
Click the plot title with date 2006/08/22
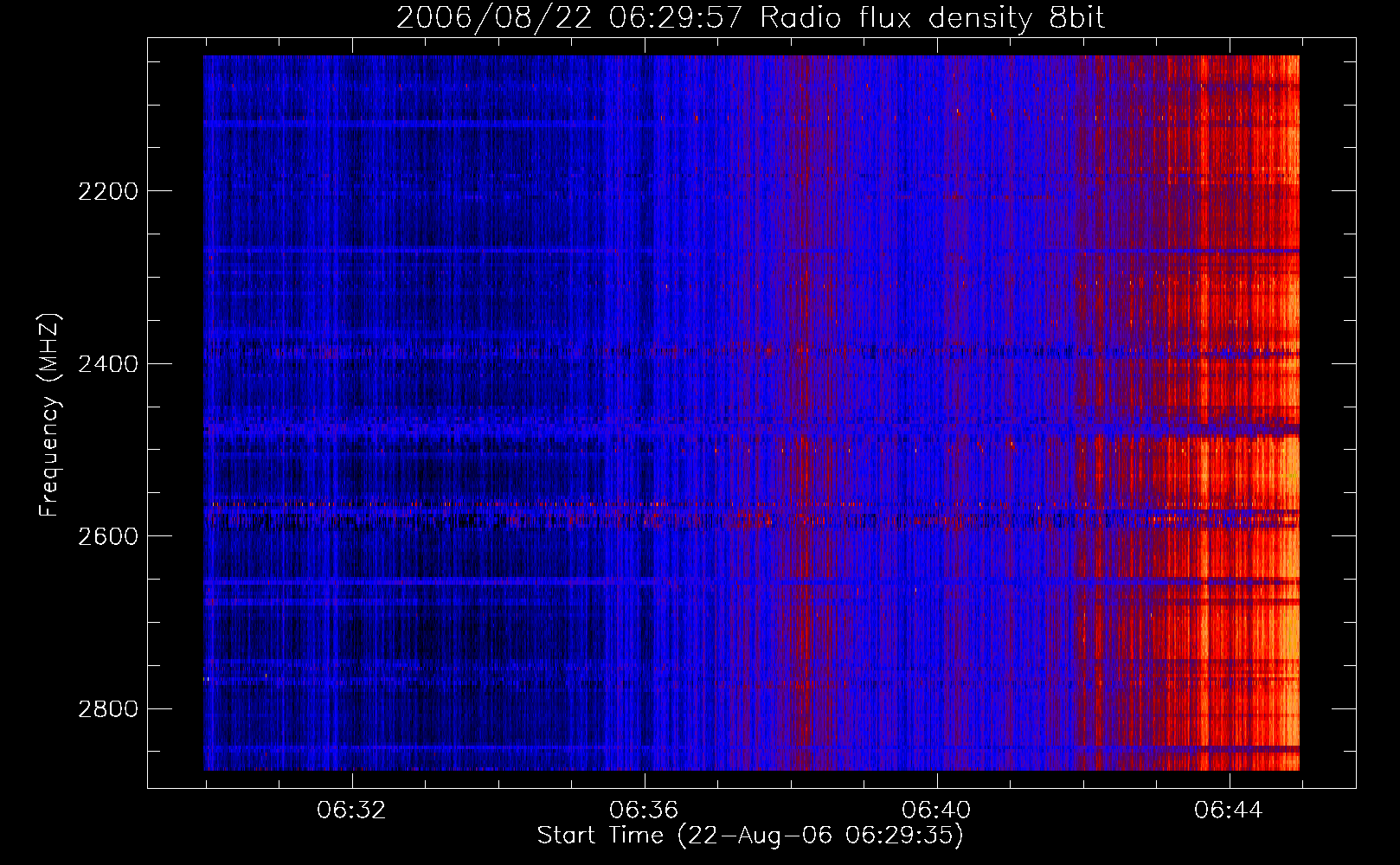pos(750,18)
